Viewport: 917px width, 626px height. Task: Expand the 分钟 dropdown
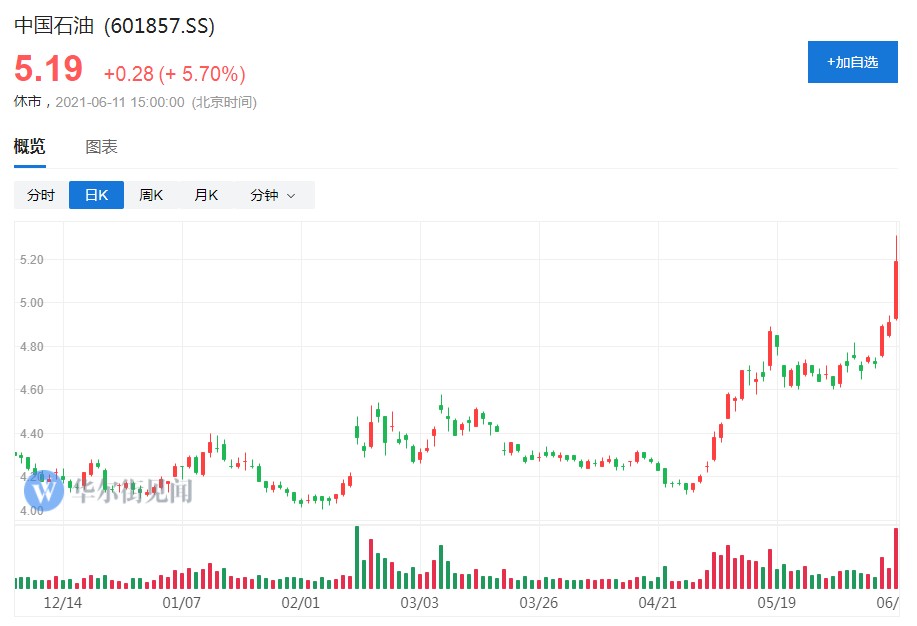273,195
